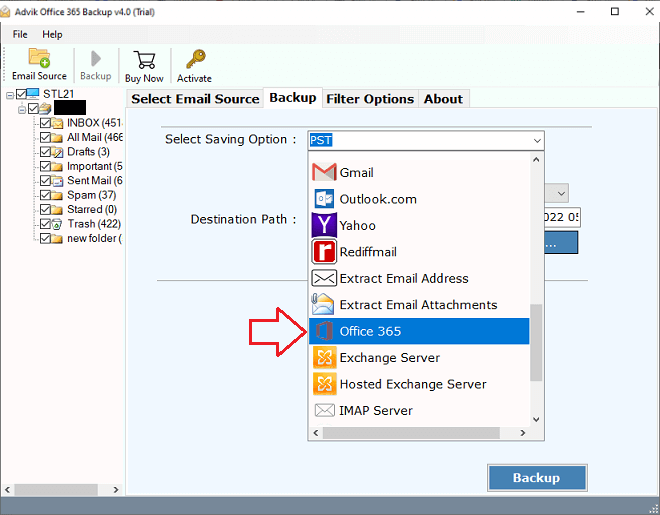Image resolution: width=660 pixels, height=515 pixels.
Task: Open the Select Saving Option dropdown arrow
Action: click(x=537, y=141)
